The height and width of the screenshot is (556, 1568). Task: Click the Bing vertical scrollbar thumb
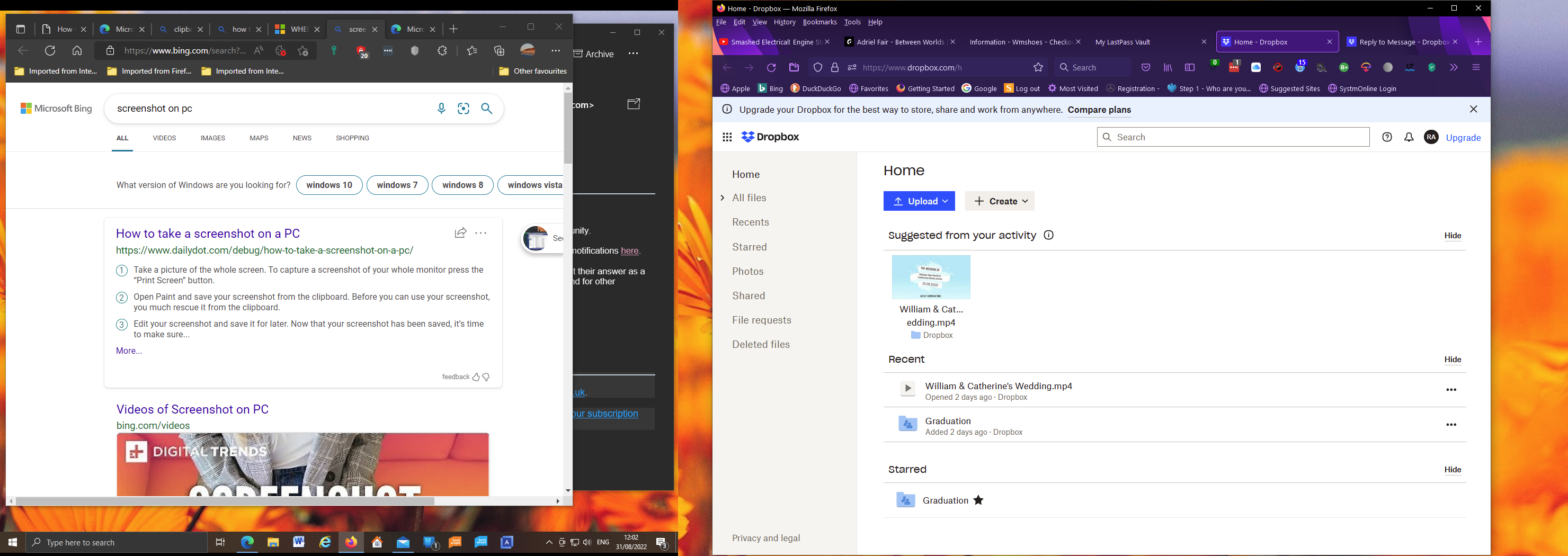tap(568, 128)
